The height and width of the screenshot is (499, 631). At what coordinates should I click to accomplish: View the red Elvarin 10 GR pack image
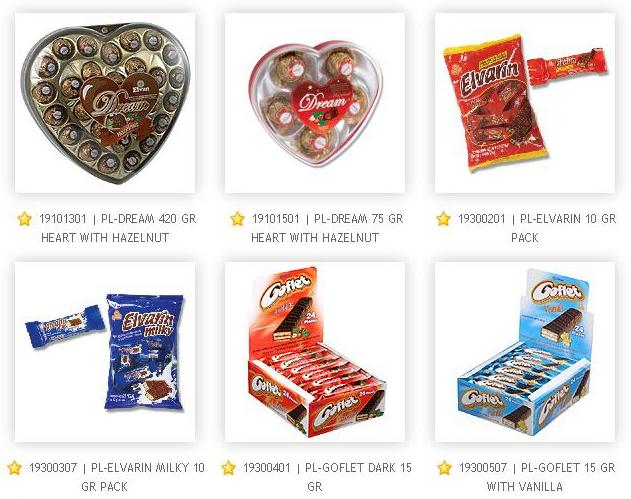tap(525, 103)
